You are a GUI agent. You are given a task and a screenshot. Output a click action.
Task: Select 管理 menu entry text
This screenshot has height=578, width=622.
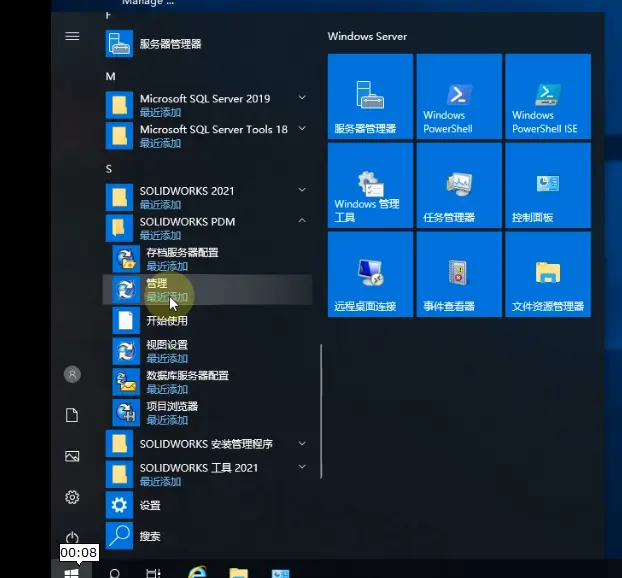[x=157, y=283]
